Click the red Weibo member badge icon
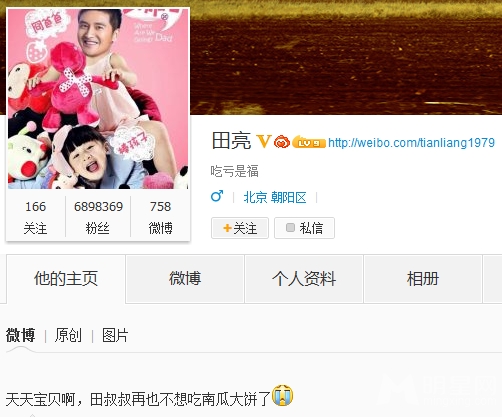This screenshot has width=502, height=417. (x=282, y=142)
